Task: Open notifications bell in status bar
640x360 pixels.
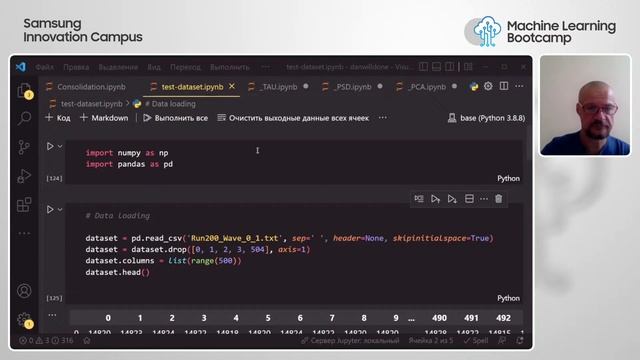Action: [520, 340]
